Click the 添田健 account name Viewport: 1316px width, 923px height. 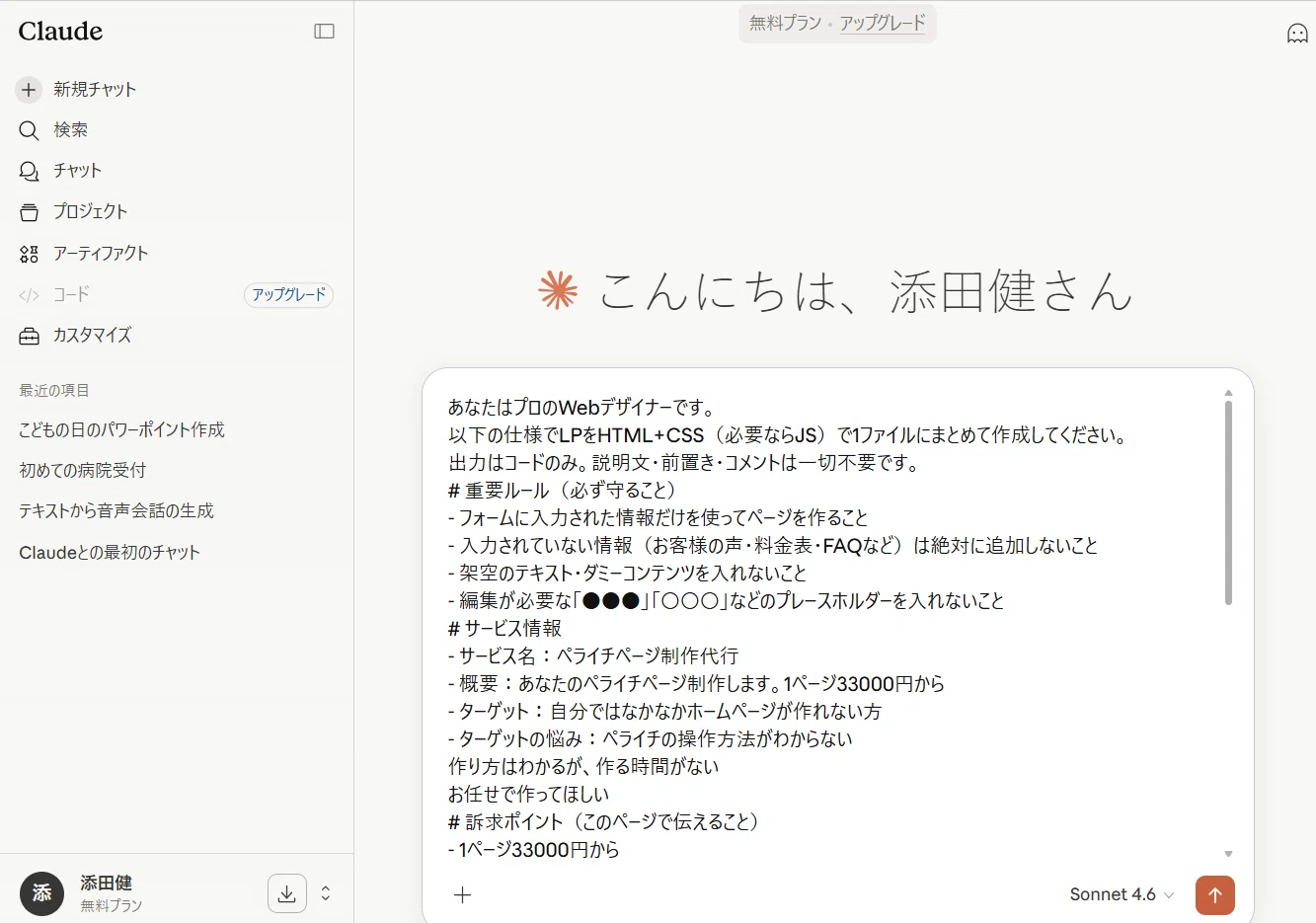[x=106, y=884]
